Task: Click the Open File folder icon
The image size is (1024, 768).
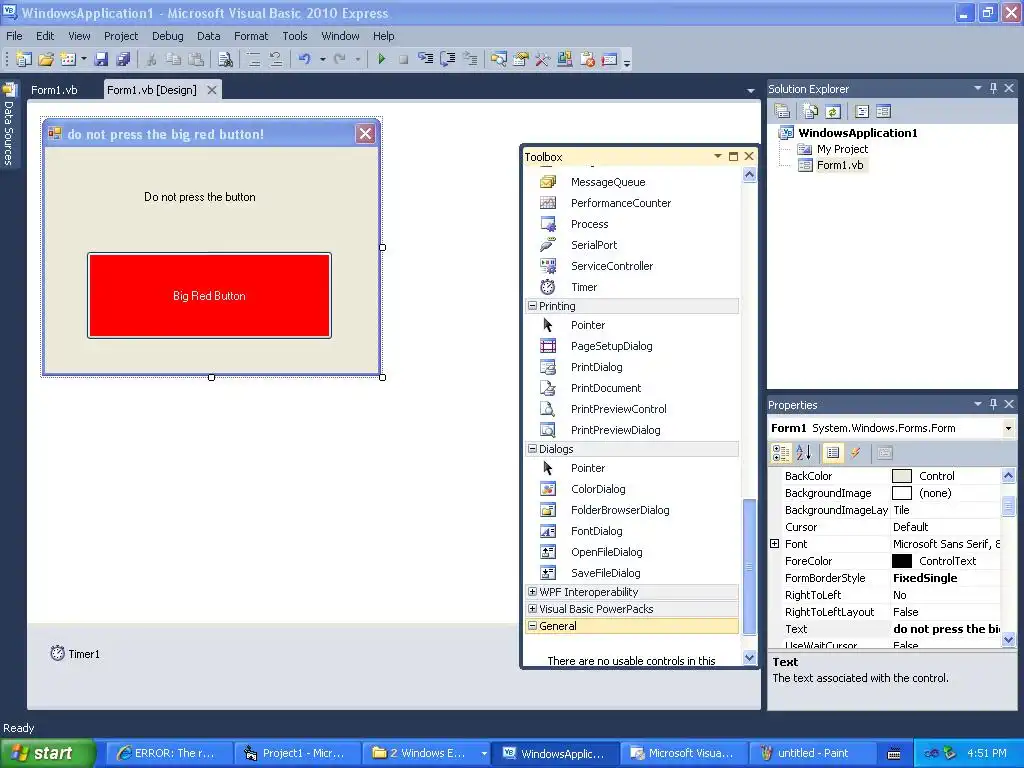Action: pyautogui.click(x=46, y=59)
